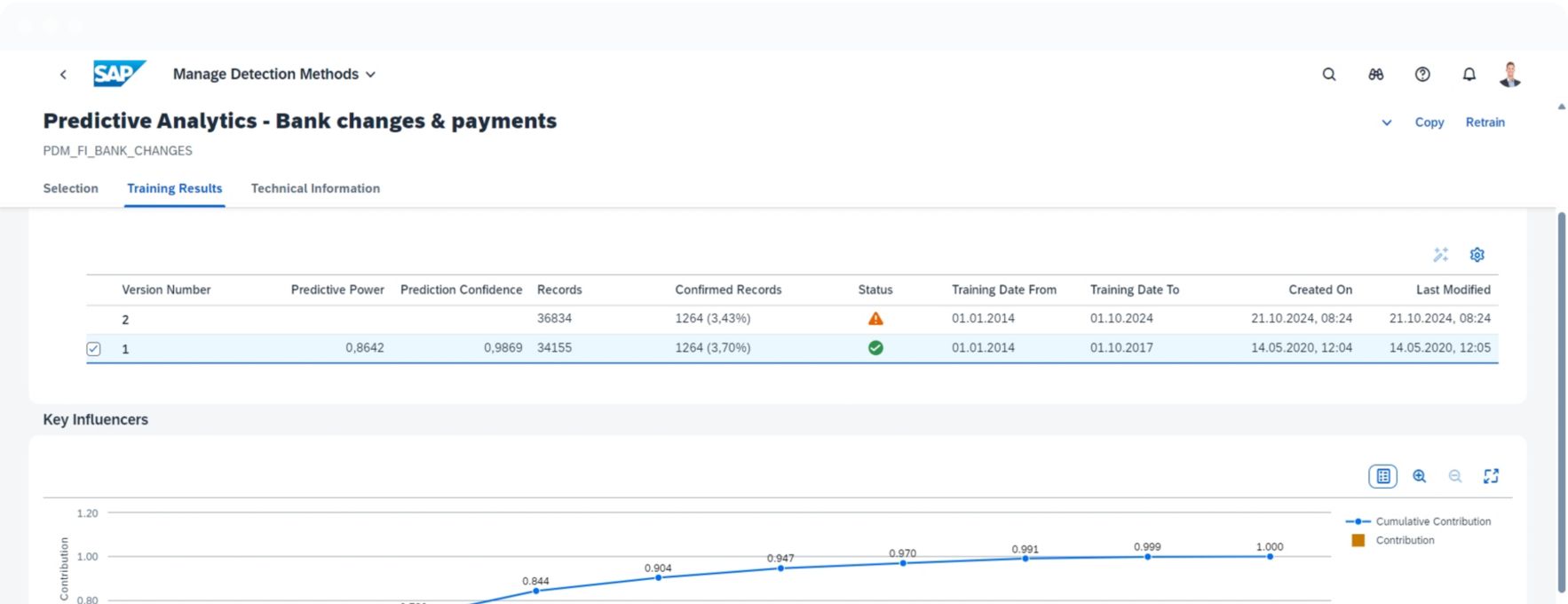Open table settings gear icon
Screen dimensions: 1568x604
pos(1477,255)
